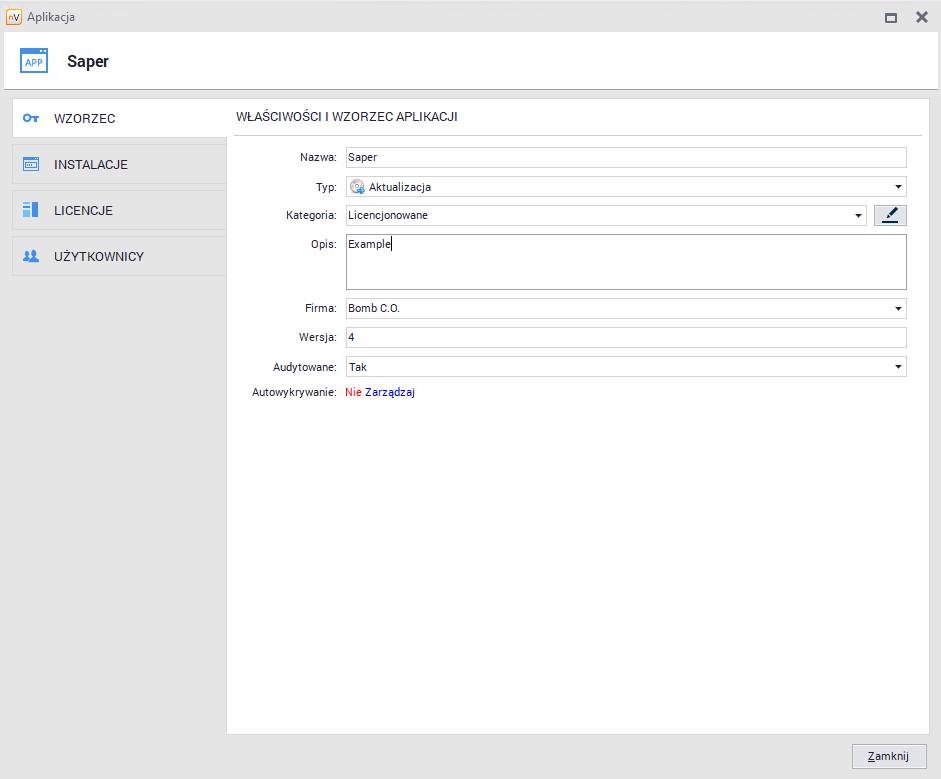Viewport: 941px width, 779px height.
Task: Maximize the Aplikacja window
Action: 890,17
